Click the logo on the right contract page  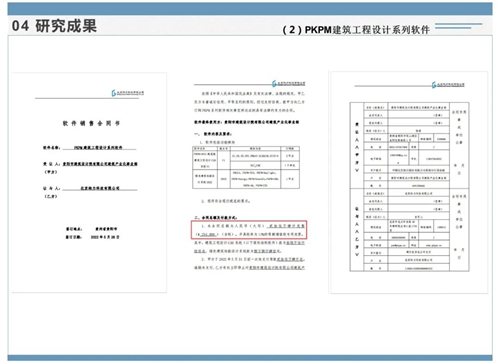(448, 85)
